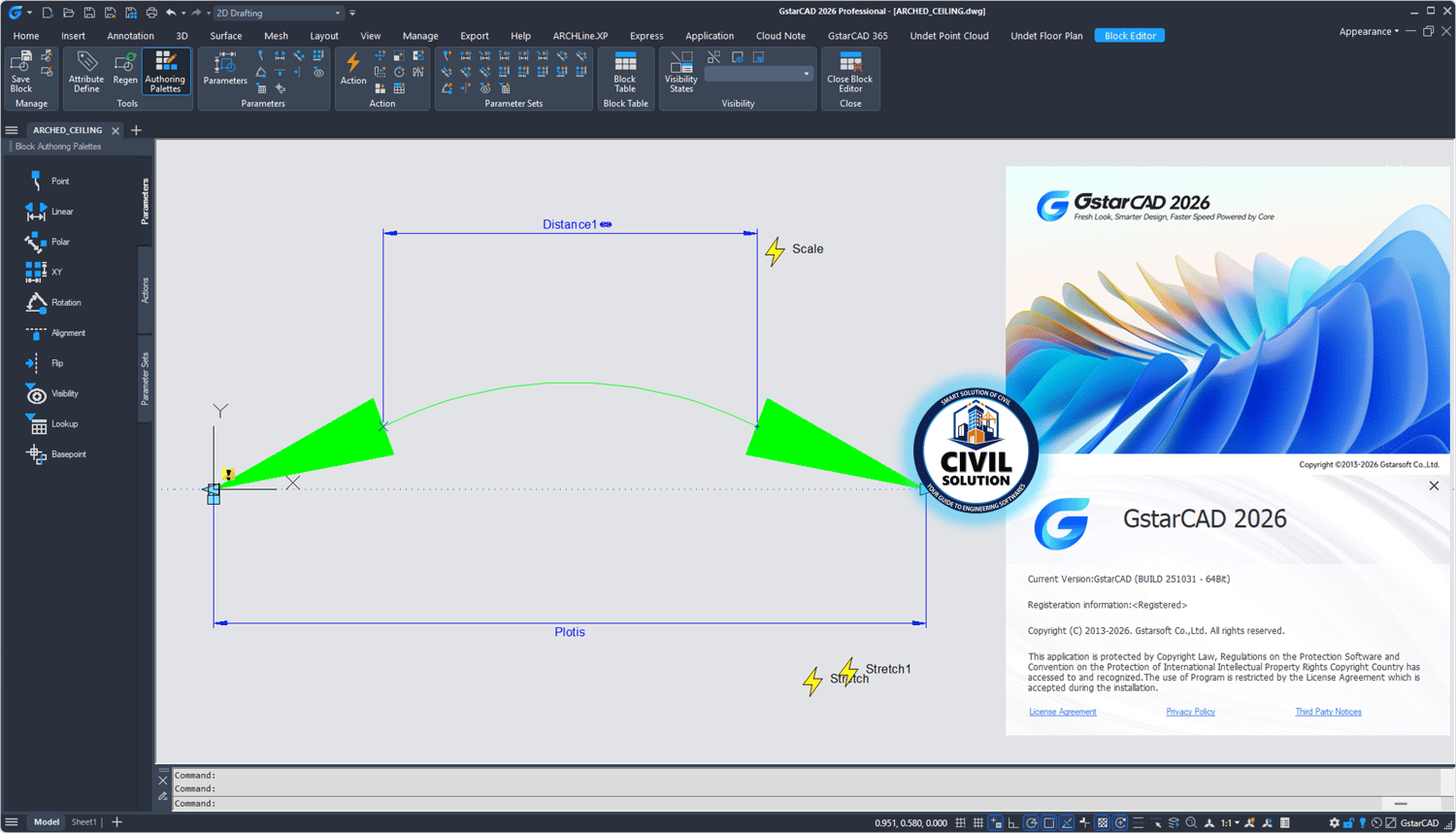Switch to Sheet1 layout tab
Image resolution: width=1456 pixels, height=833 pixels.
(x=84, y=822)
